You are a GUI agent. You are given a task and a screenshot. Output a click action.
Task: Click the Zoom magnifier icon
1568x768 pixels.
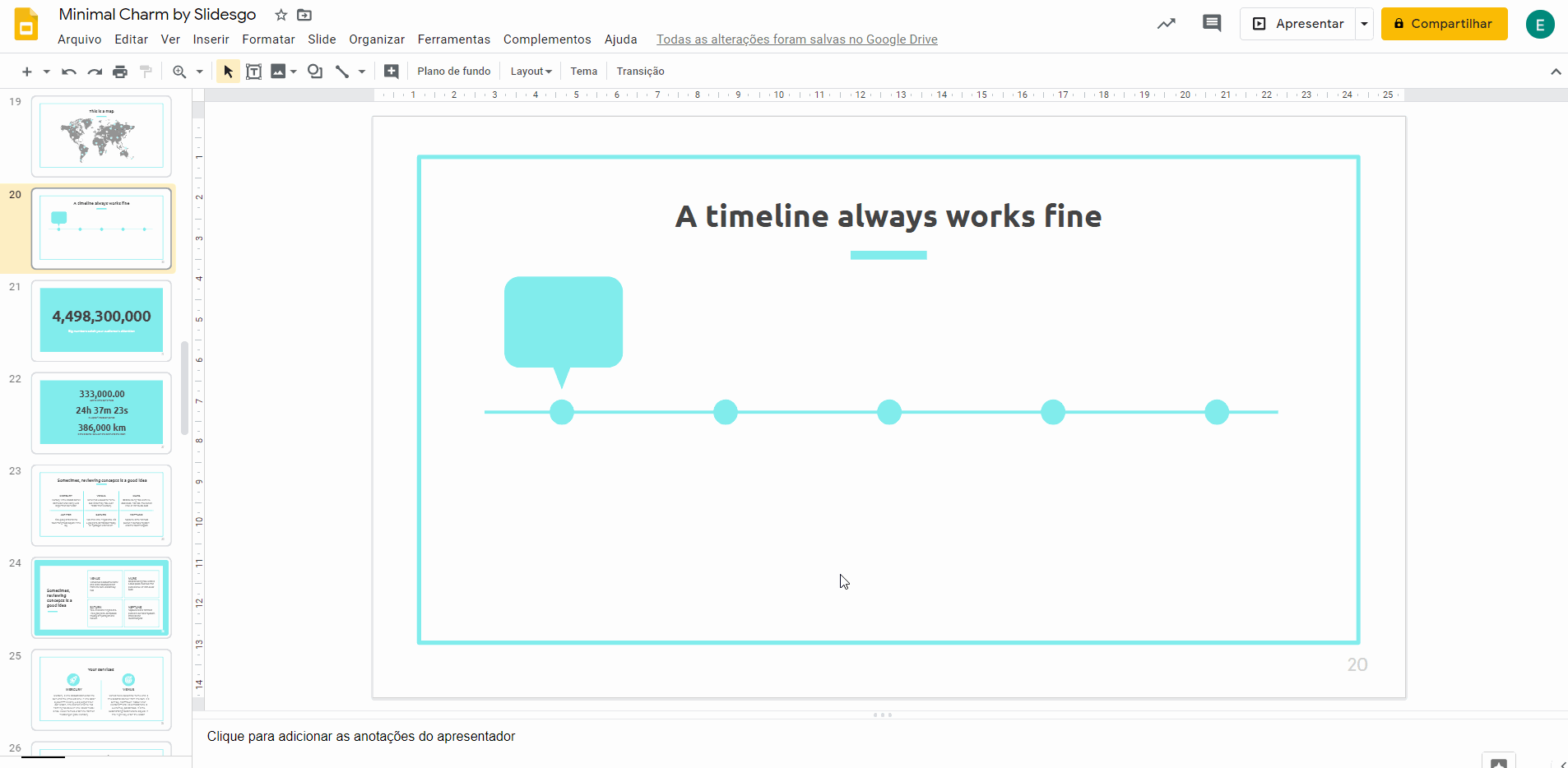[x=179, y=72]
